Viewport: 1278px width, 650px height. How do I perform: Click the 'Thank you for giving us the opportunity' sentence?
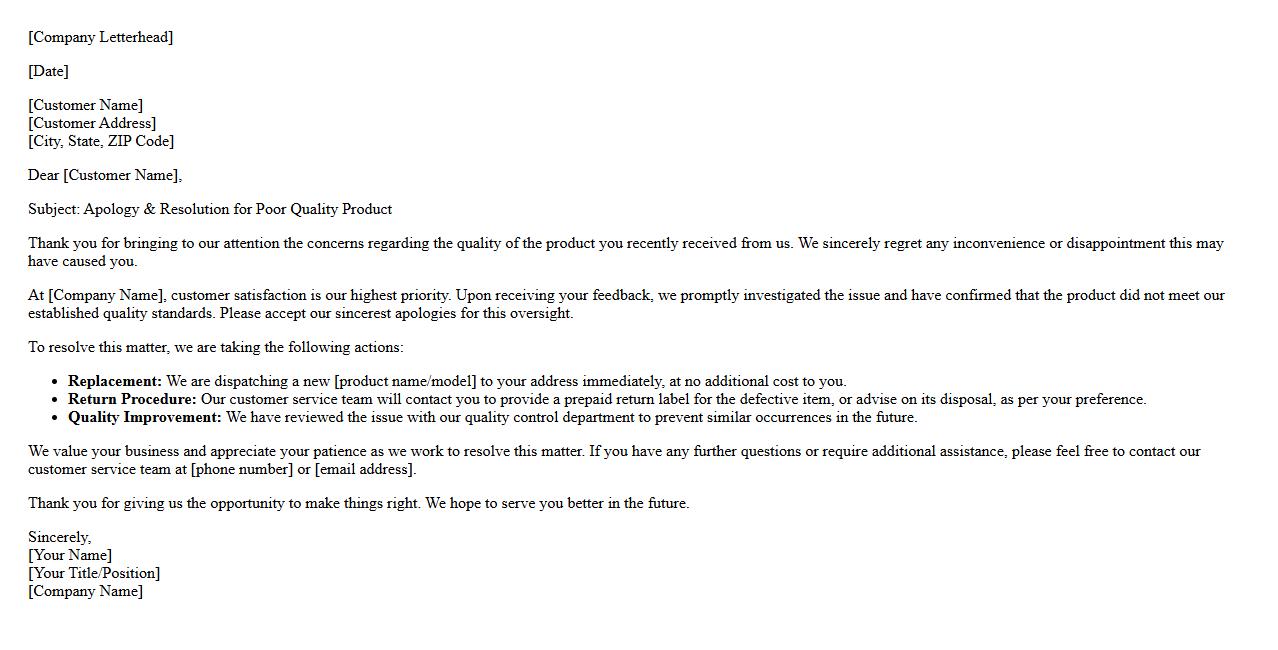[358, 503]
